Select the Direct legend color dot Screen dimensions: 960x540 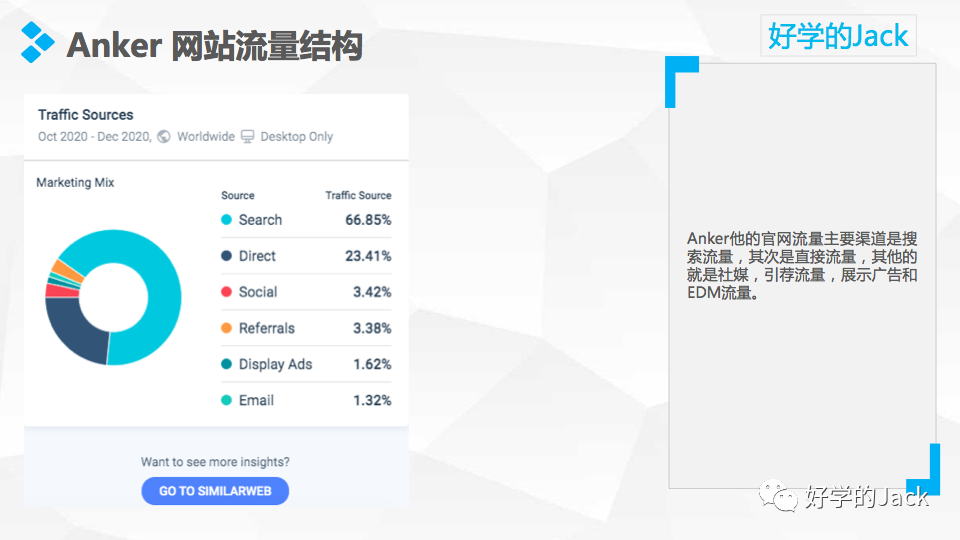pyautogui.click(x=227, y=256)
